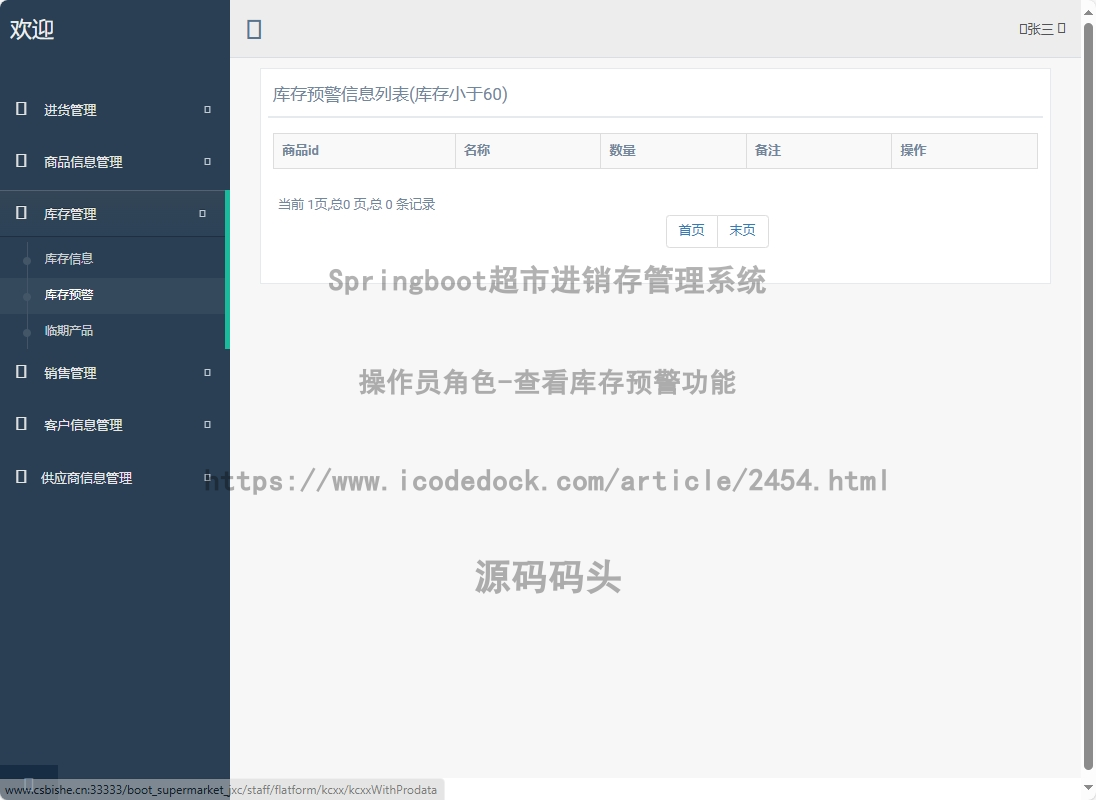The width and height of the screenshot is (1096, 800).
Task: Expand the 商品信息管理 arrow
Action: click(x=208, y=161)
